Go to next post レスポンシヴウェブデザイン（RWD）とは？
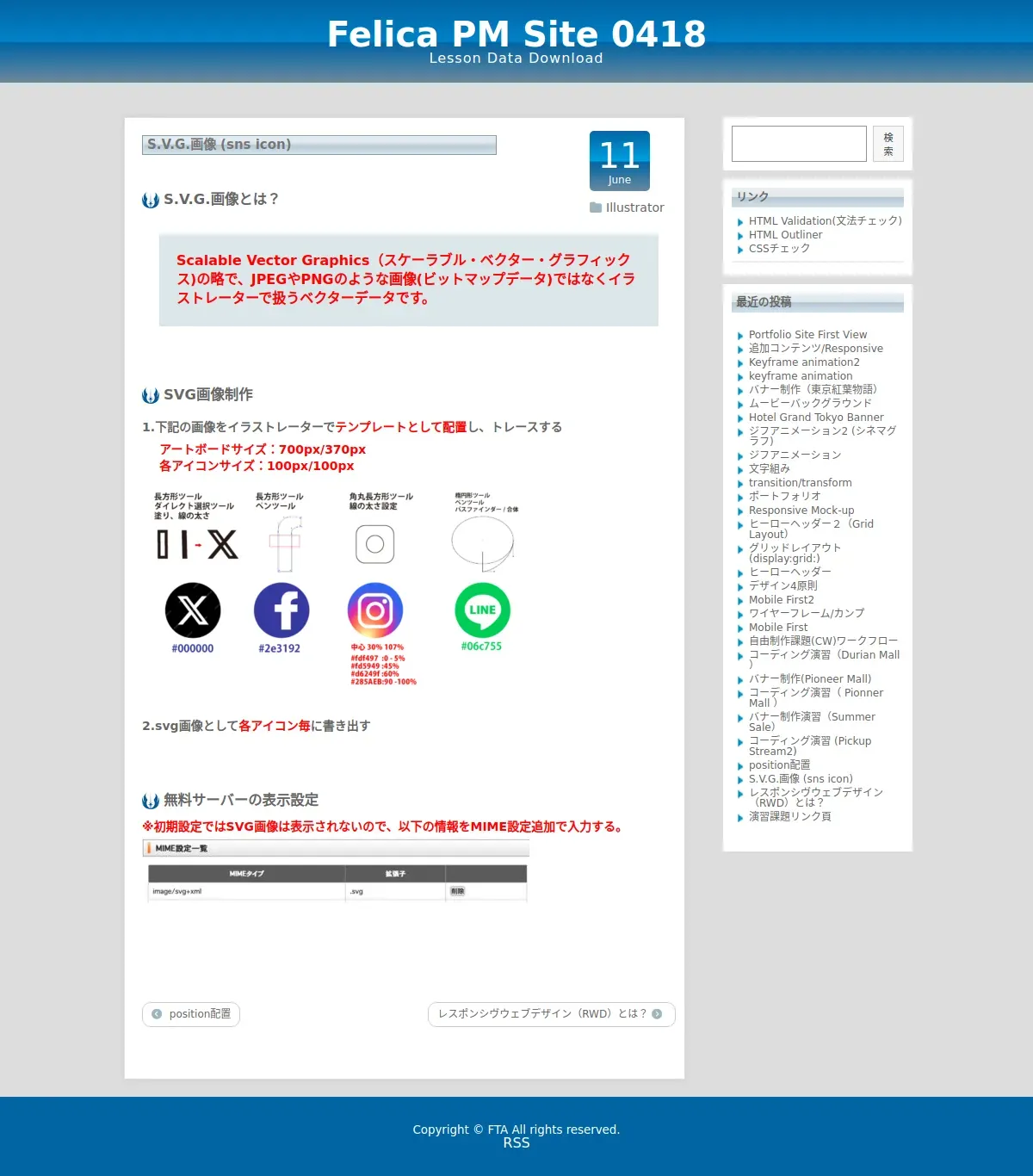 pos(552,1014)
